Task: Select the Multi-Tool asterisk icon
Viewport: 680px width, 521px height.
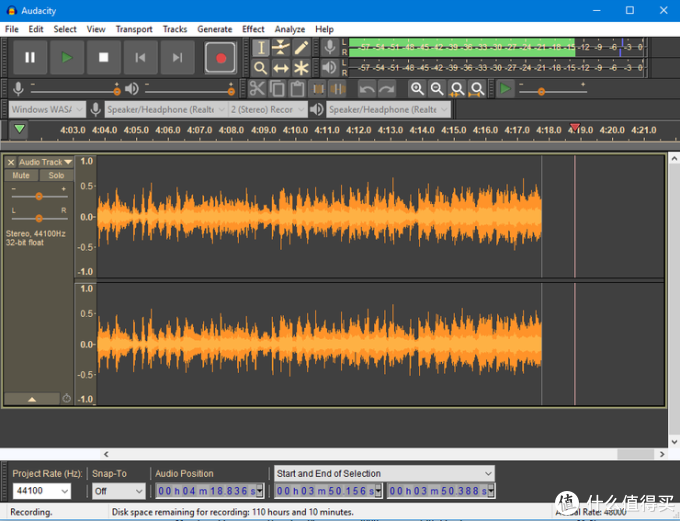Action: [301, 68]
